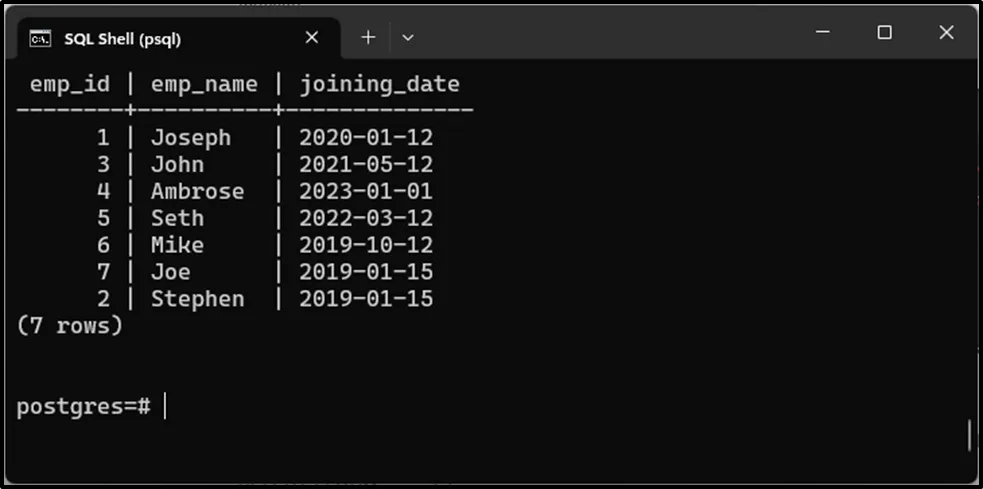
Task: Expand the new tab profile dropdown chevron
Action: (x=408, y=37)
